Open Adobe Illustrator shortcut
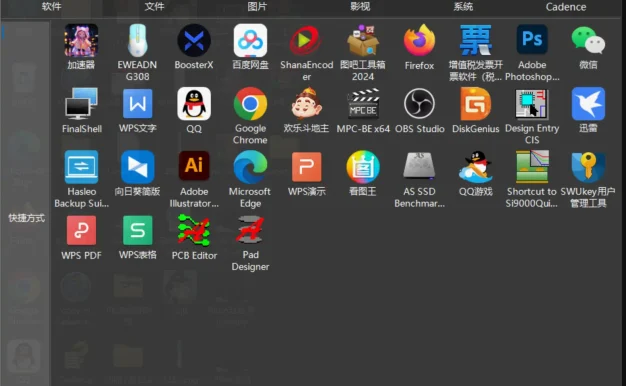 (194, 166)
